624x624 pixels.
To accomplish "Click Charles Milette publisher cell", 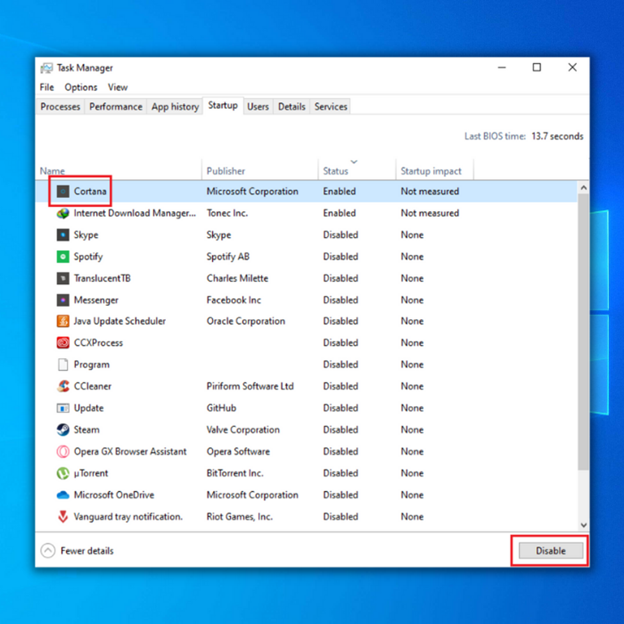I will point(237,278).
